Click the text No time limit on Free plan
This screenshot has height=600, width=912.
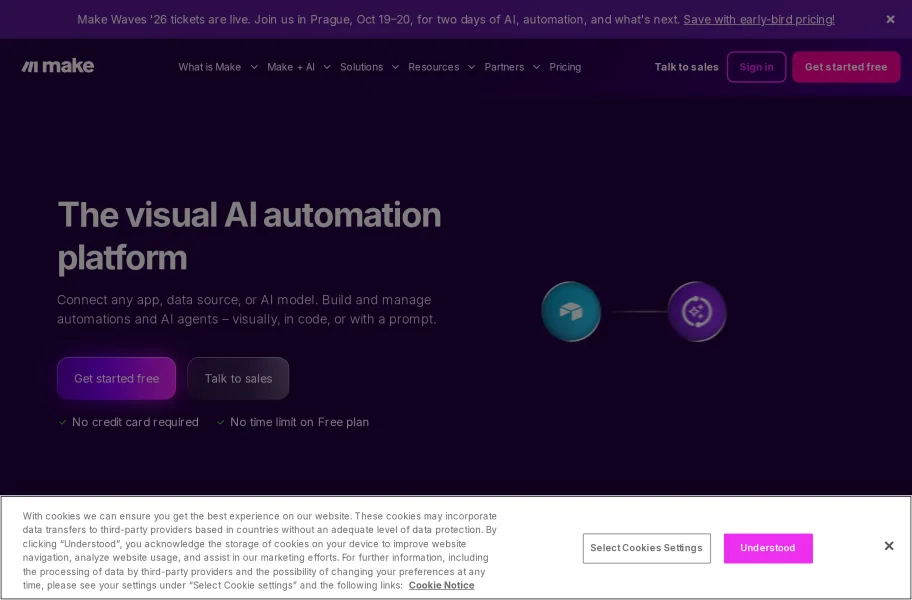299,422
